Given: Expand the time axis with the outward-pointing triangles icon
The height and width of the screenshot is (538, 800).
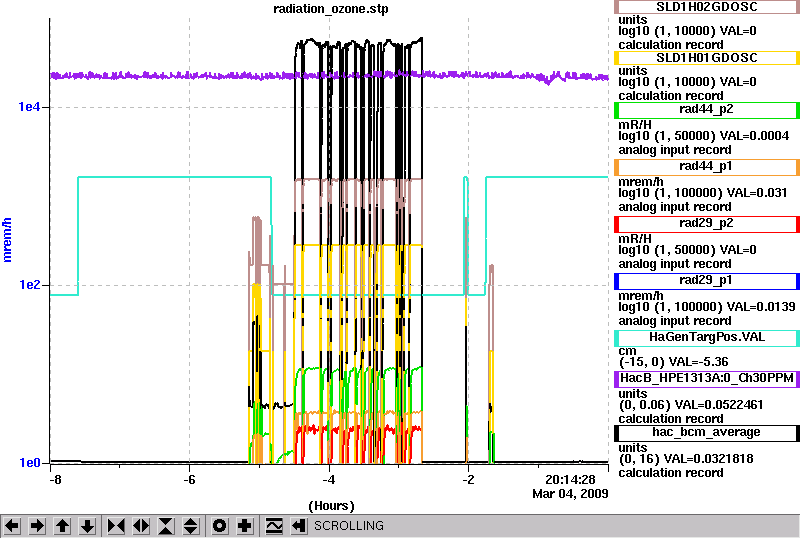Looking at the screenshot, I should (141, 526).
